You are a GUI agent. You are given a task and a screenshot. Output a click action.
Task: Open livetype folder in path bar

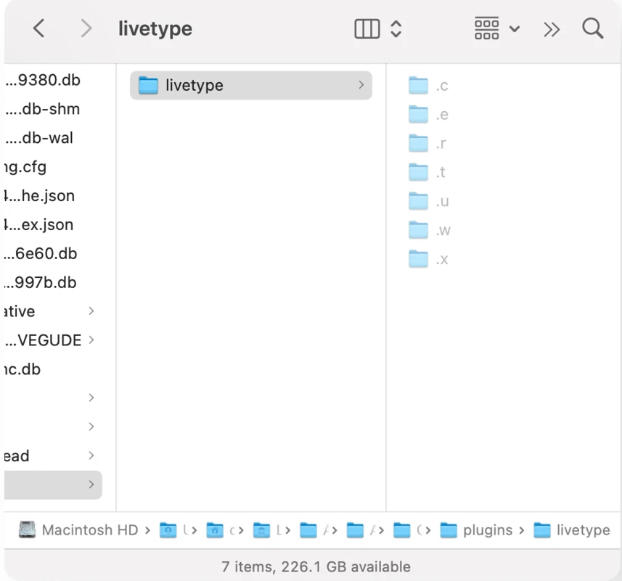click(x=572, y=530)
